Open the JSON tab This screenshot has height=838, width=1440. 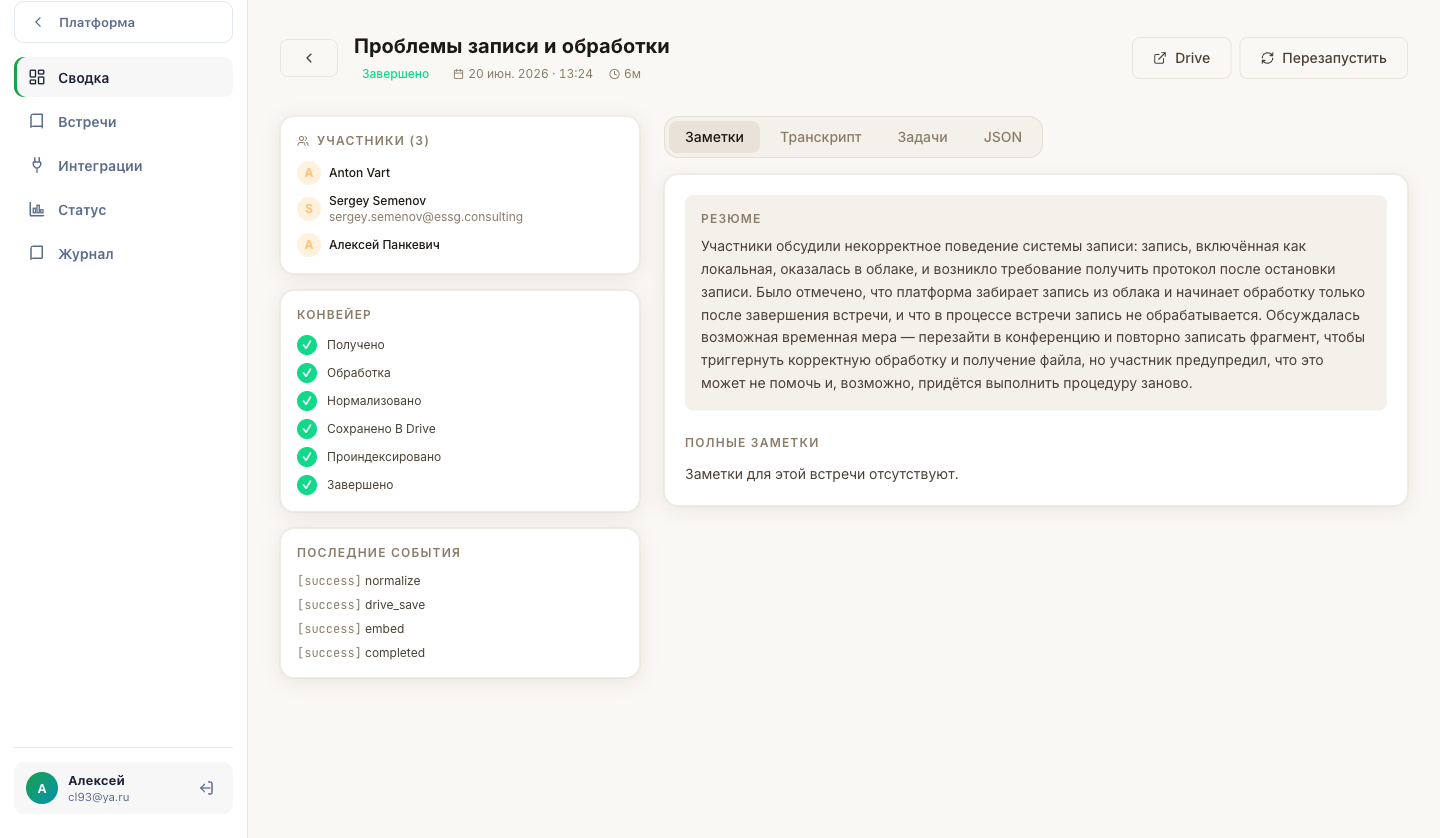(1002, 137)
